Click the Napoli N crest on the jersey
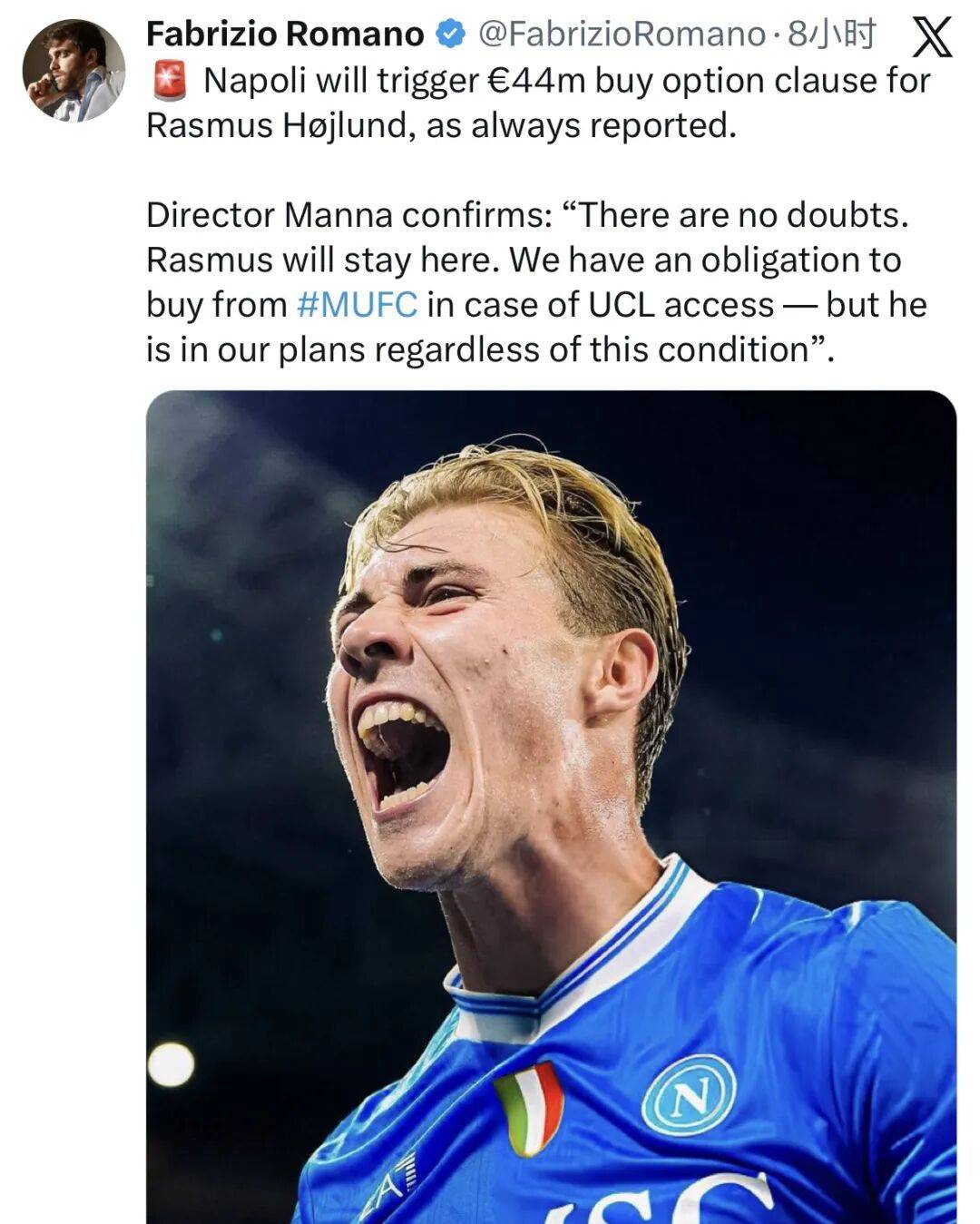 (688, 1097)
